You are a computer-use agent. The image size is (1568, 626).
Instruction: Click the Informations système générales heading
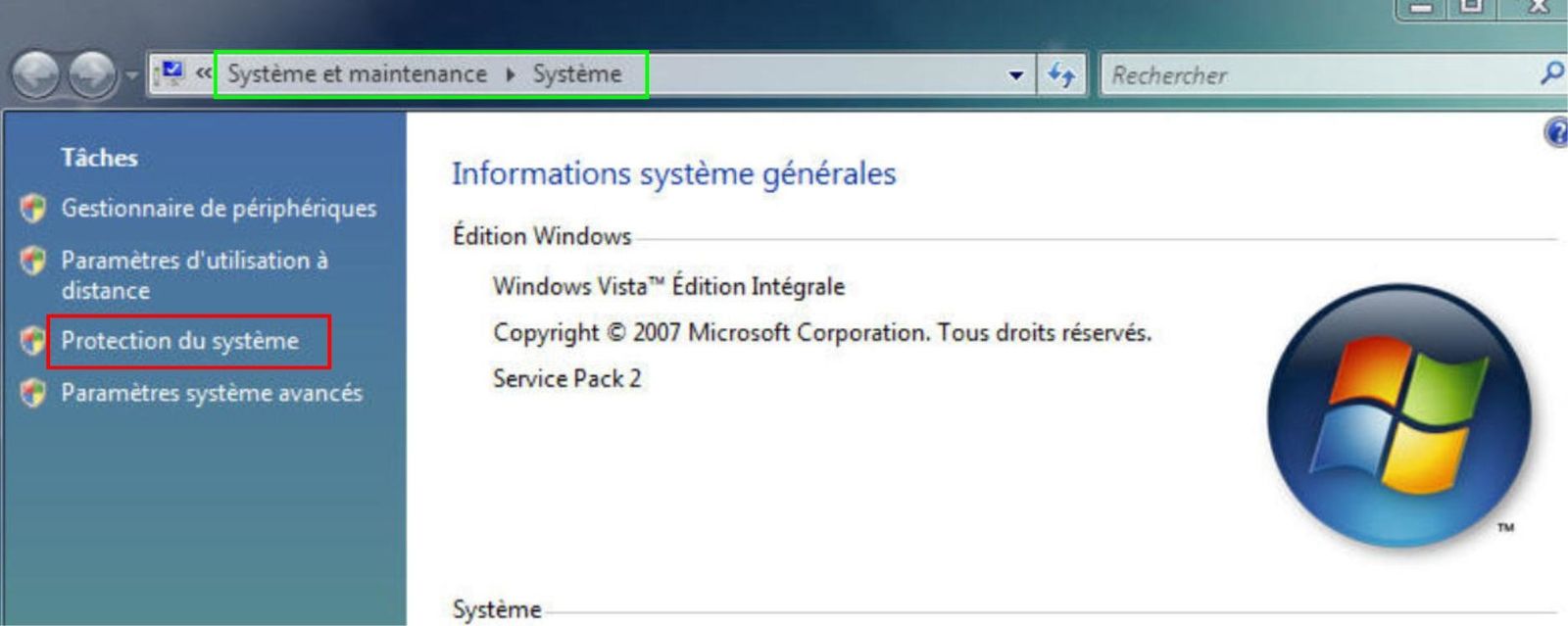pyautogui.click(x=673, y=174)
